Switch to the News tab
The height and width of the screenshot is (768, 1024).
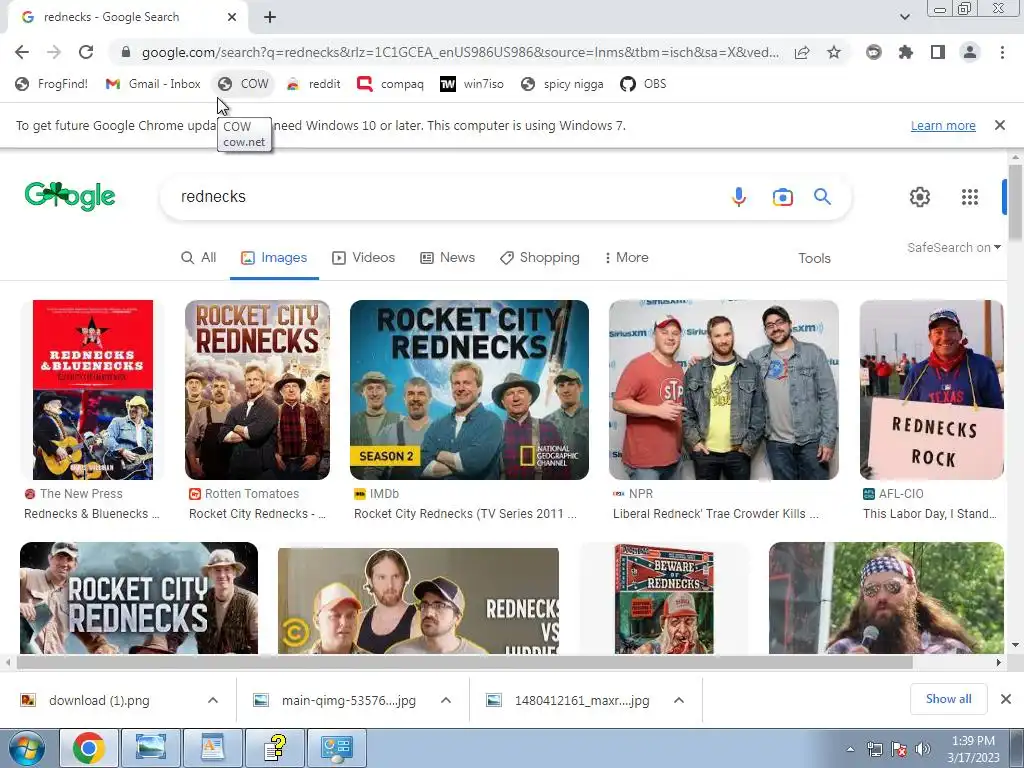click(447, 257)
